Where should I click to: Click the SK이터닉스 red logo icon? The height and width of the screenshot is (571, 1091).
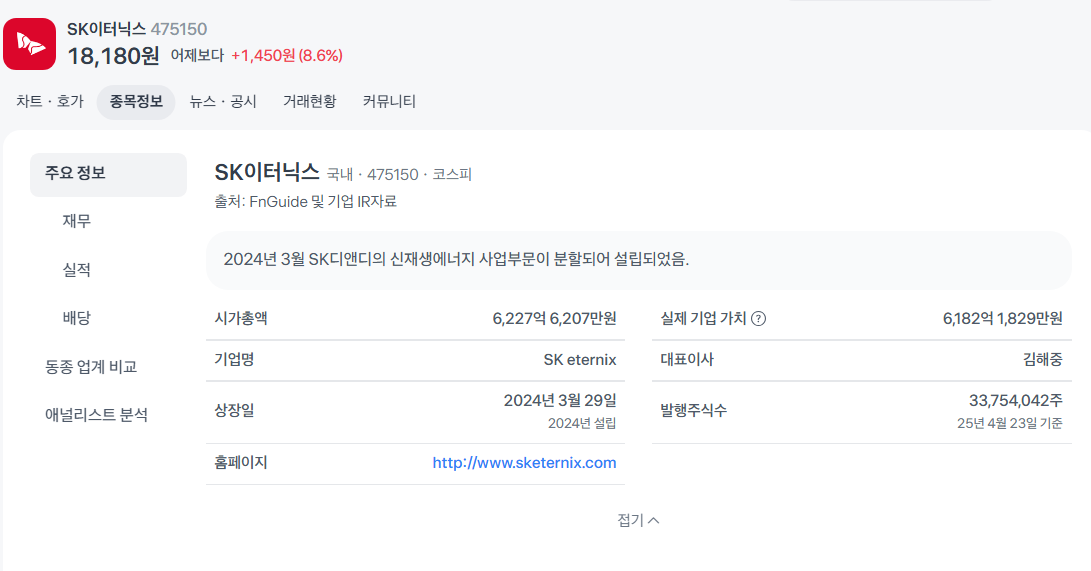pyautogui.click(x=29, y=44)
